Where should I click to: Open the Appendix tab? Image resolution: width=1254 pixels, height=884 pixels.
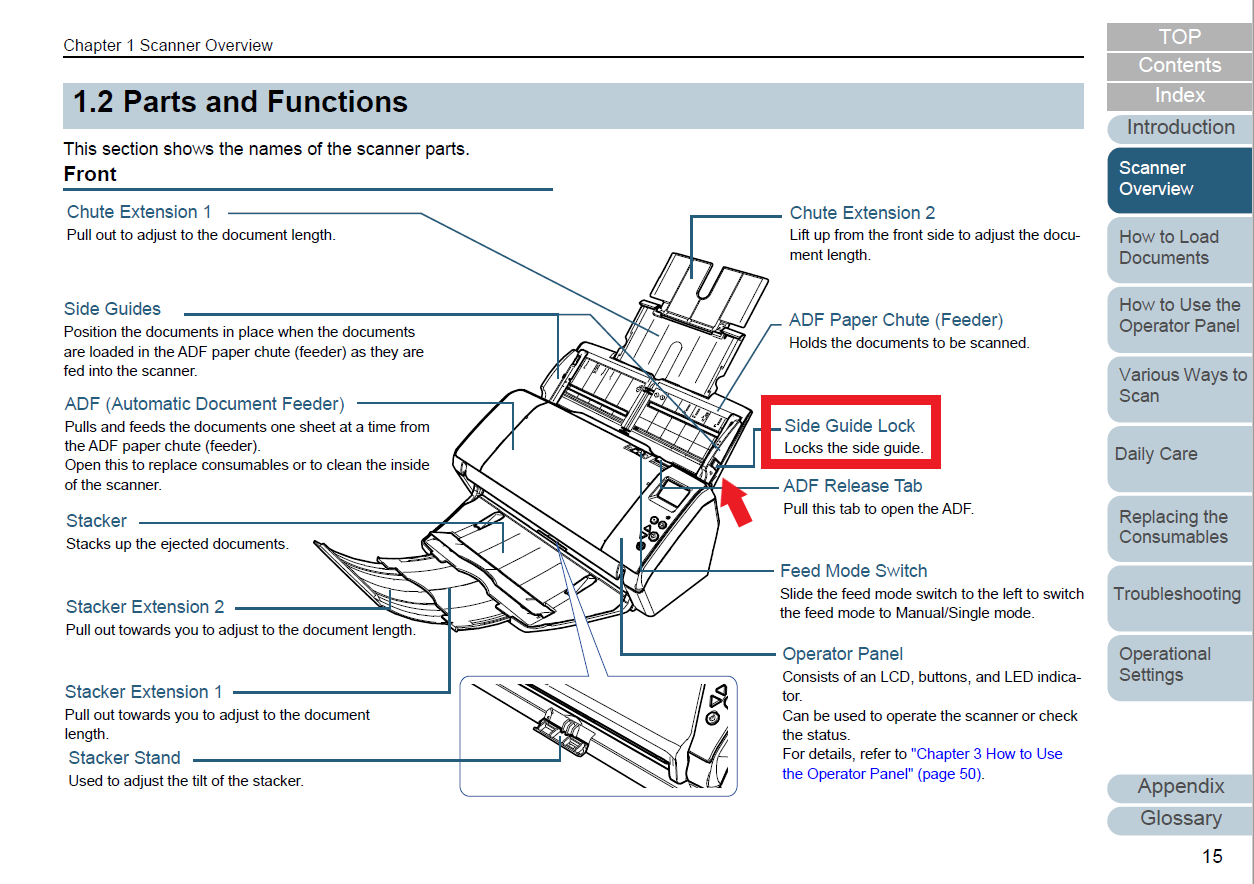point(1179,787)
